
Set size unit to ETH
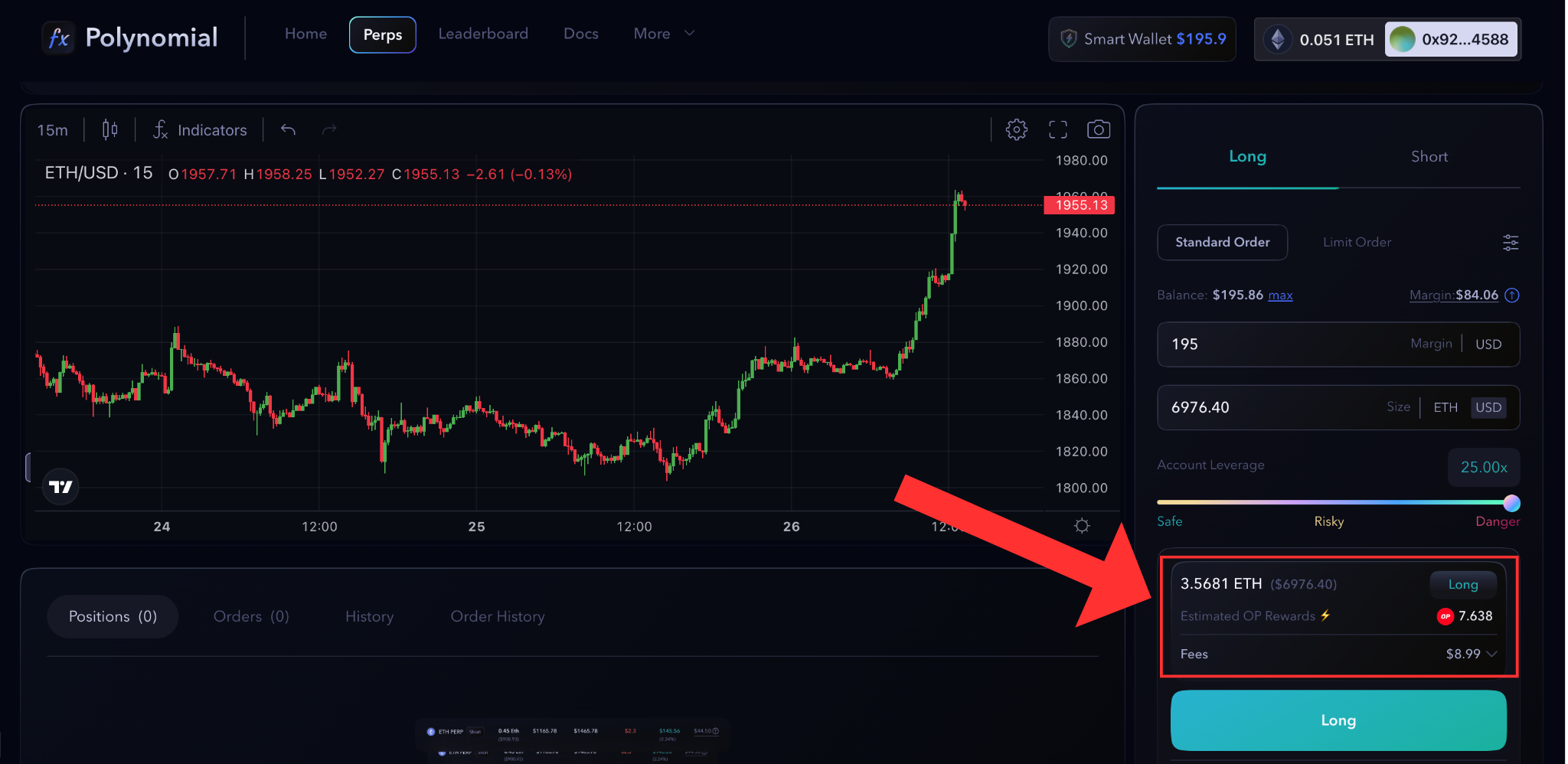(1445, 407)
